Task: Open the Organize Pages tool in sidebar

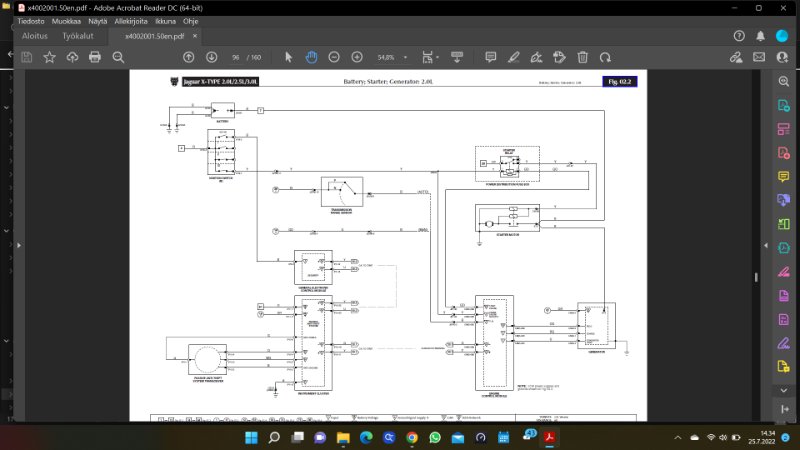Action: (x=784, y=129)
